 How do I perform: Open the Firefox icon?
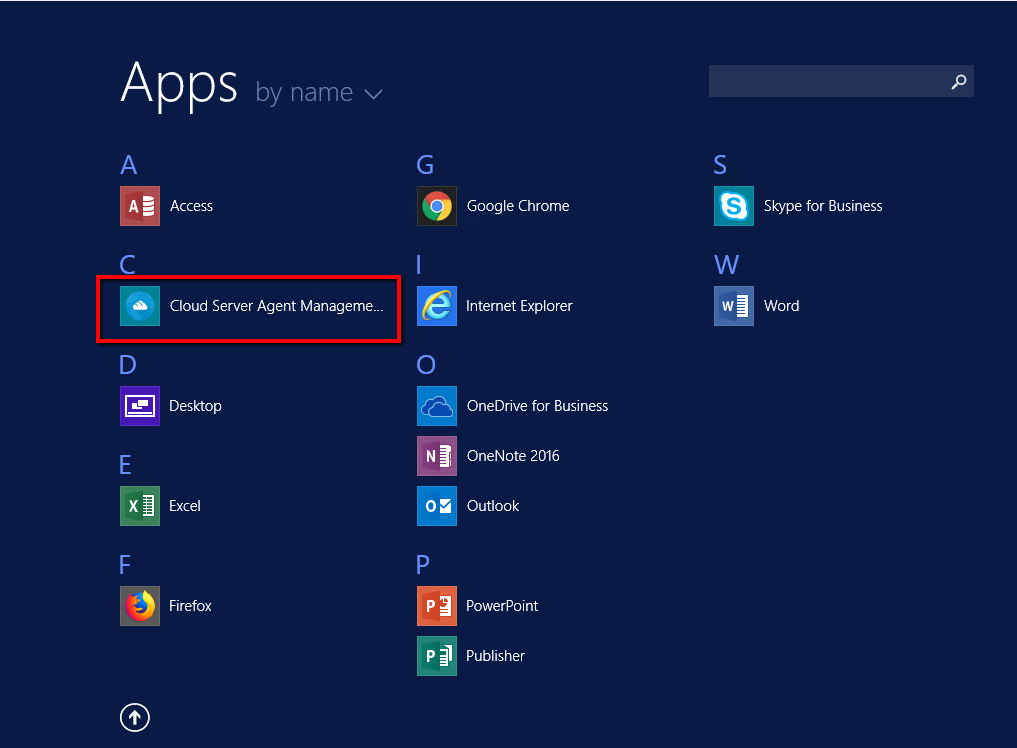pos(139,605)
